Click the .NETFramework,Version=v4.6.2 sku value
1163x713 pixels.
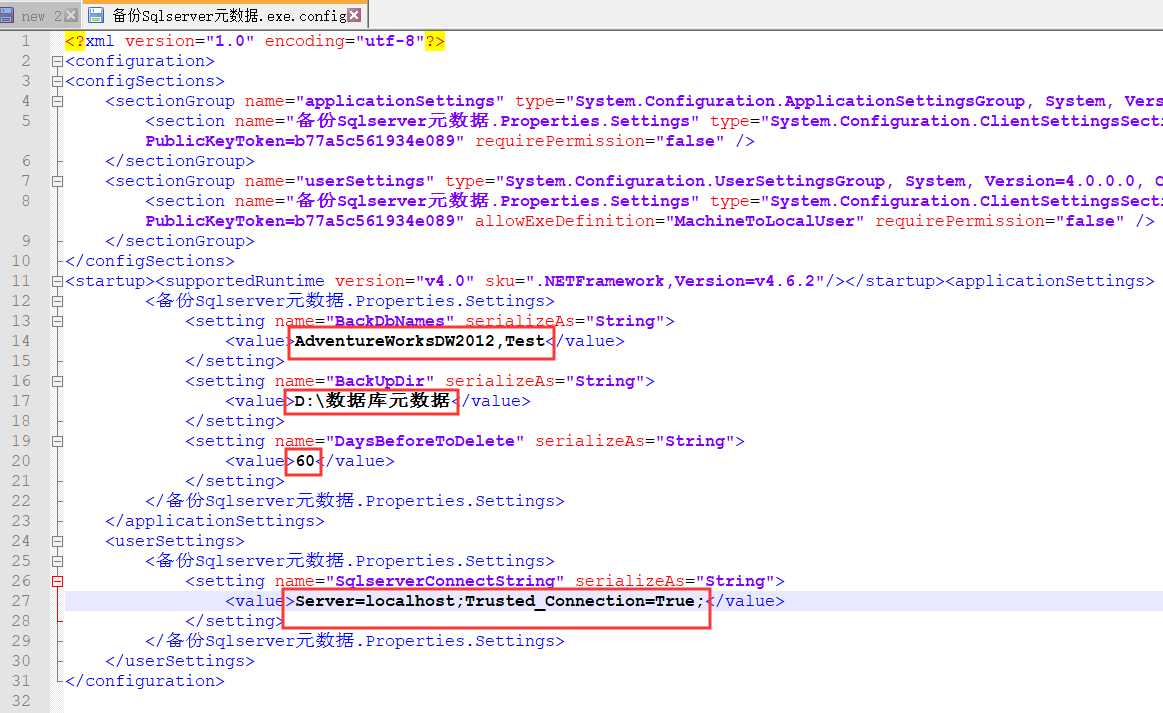675,281
